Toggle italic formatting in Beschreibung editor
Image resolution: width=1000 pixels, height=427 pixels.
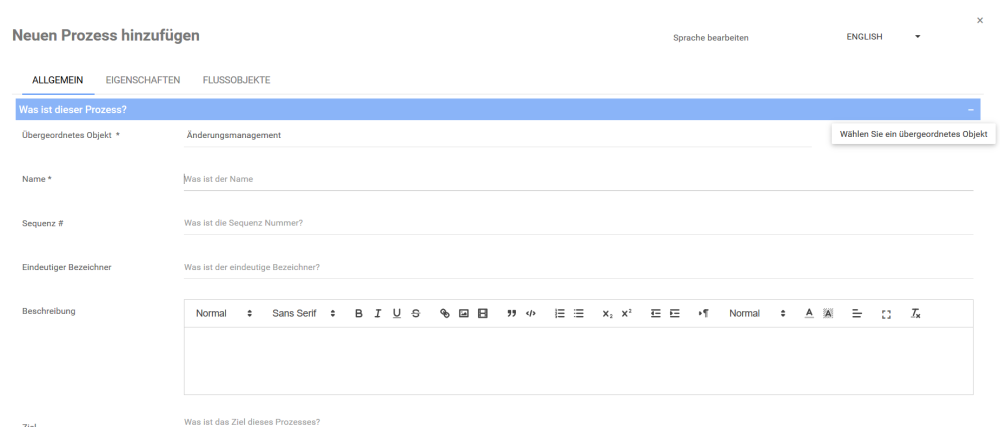378,314
